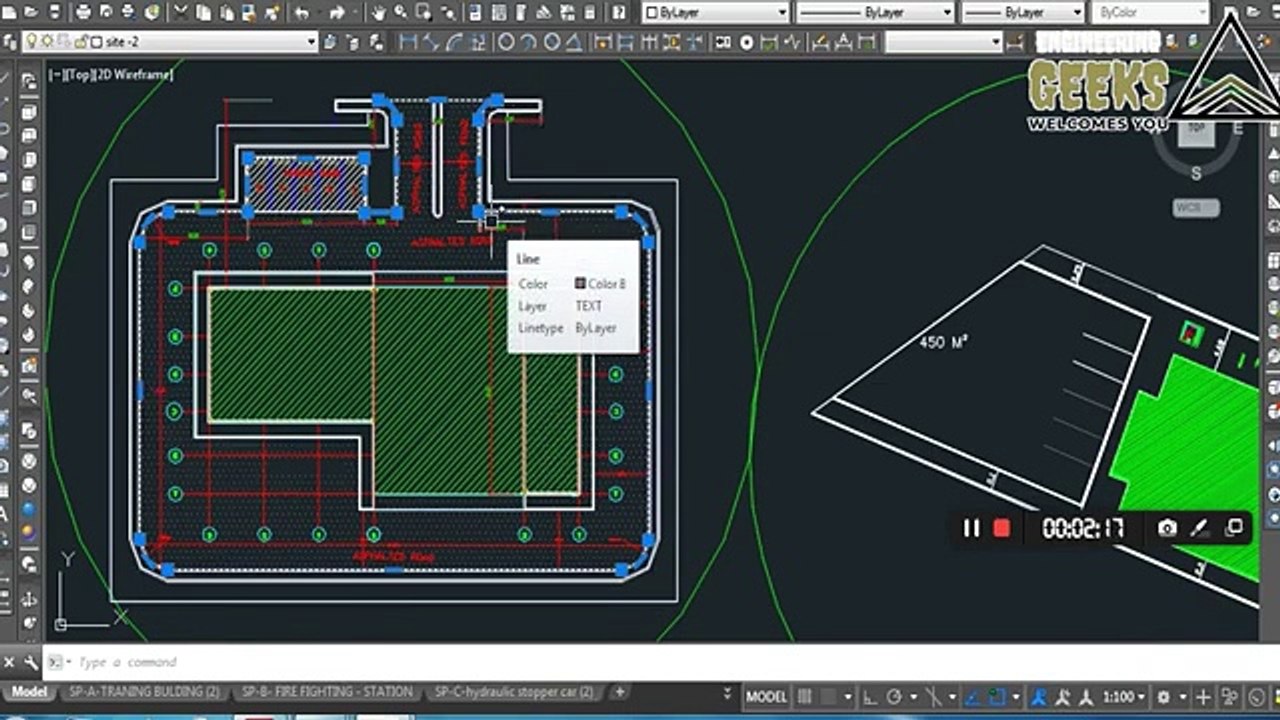Click the workspace switching gear
This screenshot has width=1280, height=720.
1164,697
